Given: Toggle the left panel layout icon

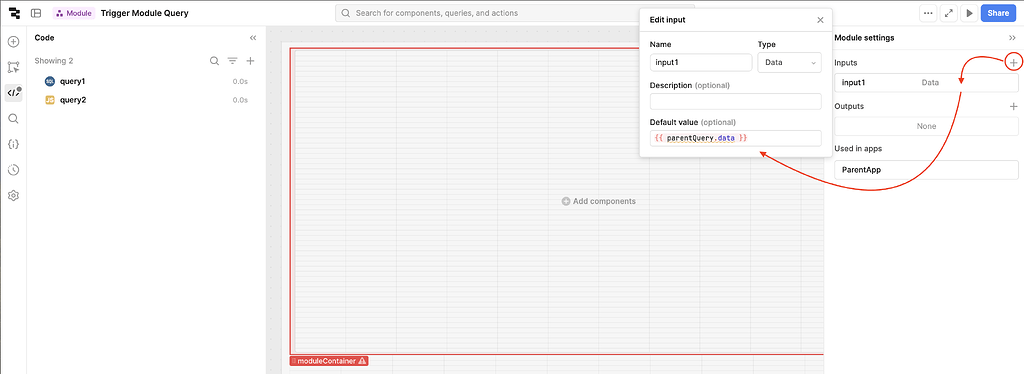Looking at the screenshot, I should 36,13.
